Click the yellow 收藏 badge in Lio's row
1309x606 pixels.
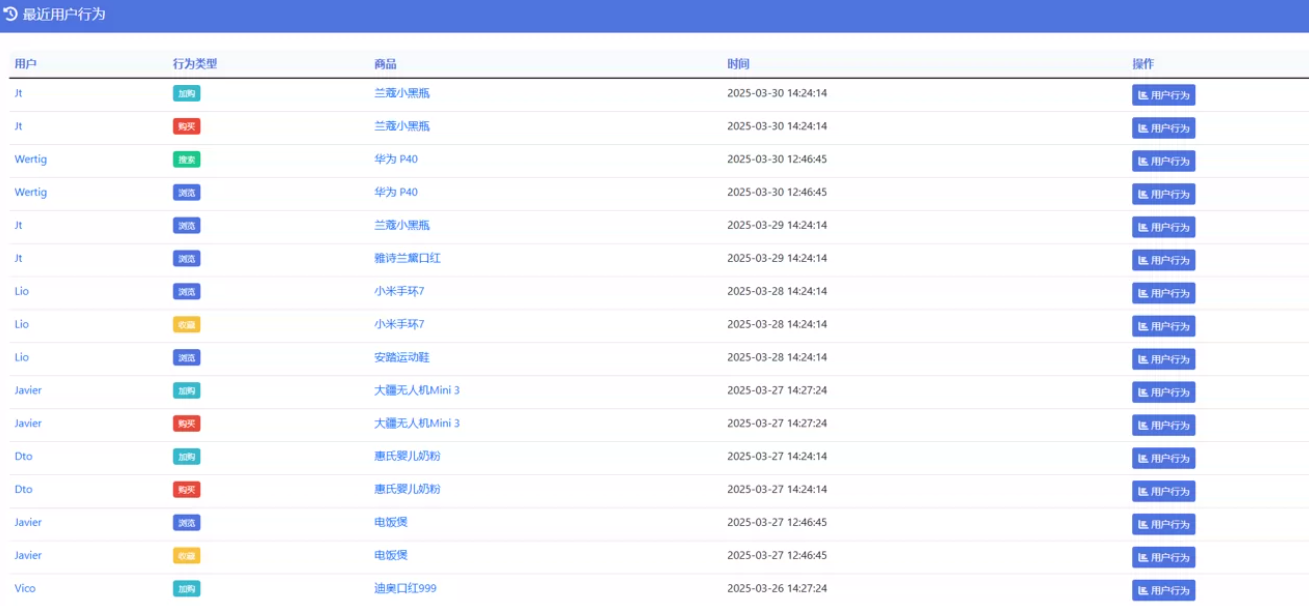[186, 324]
